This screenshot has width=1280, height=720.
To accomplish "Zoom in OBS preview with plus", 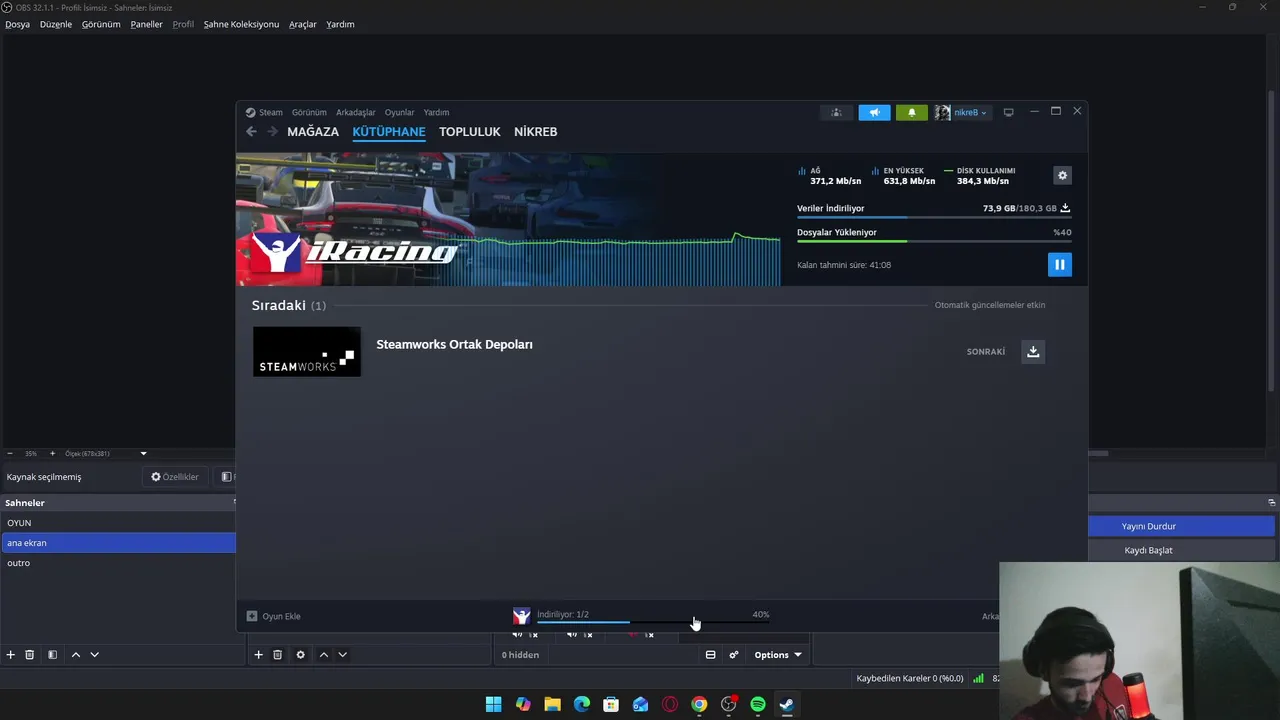I will point(52,454).
